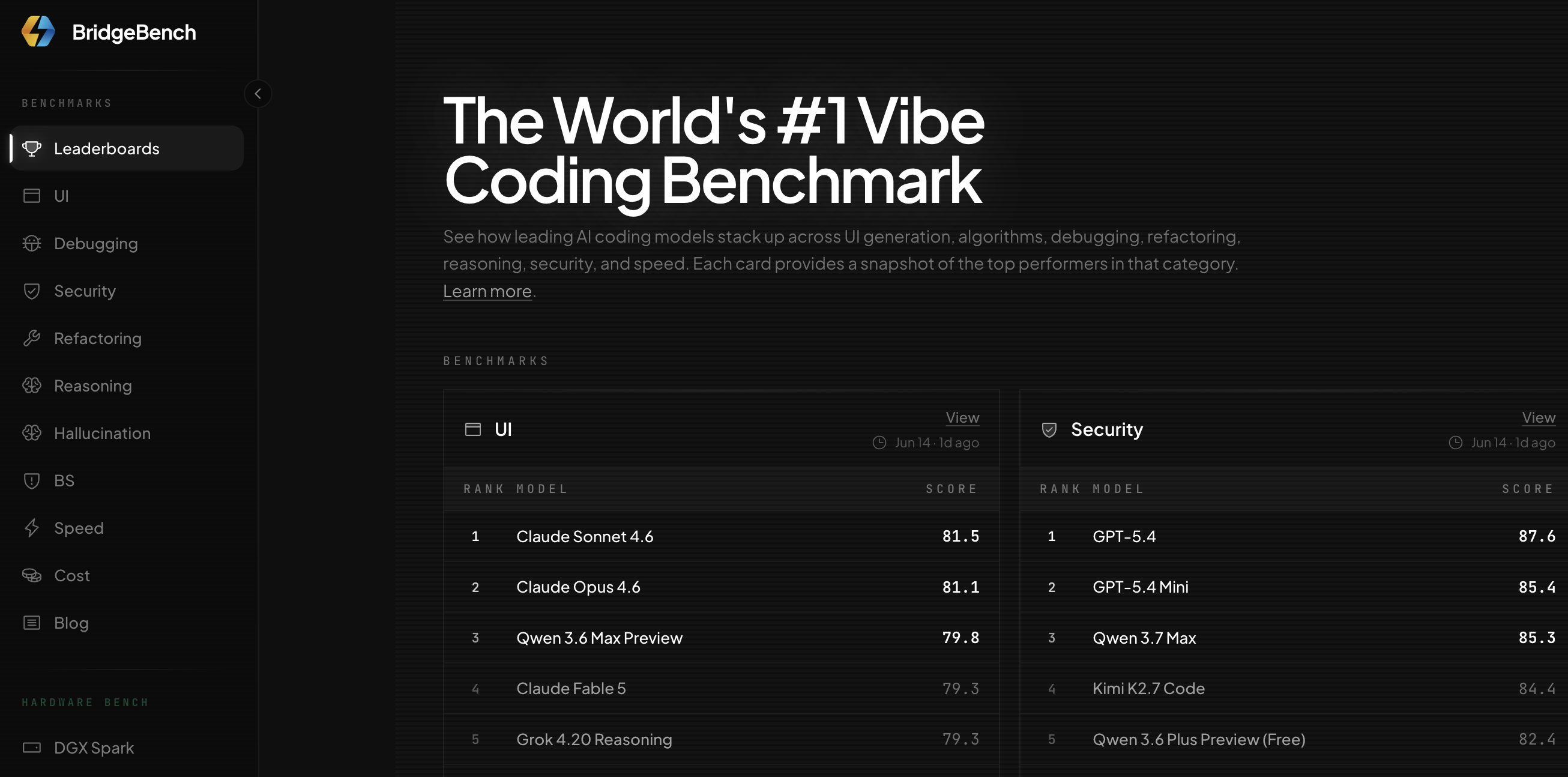Click the wrench icon beside Refactoring
This screenshot has height=777, width=1568.
pyautogui.click(x=32, y=339)
